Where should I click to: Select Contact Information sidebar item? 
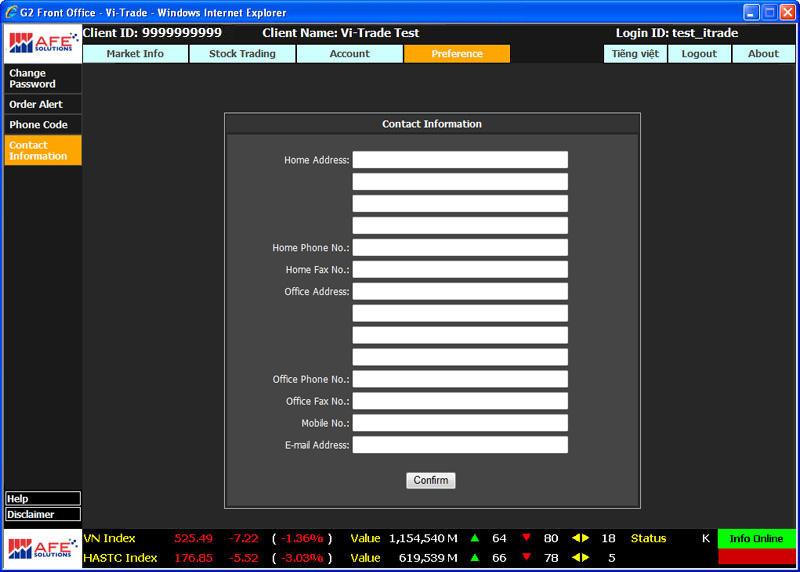pos(43,151)
